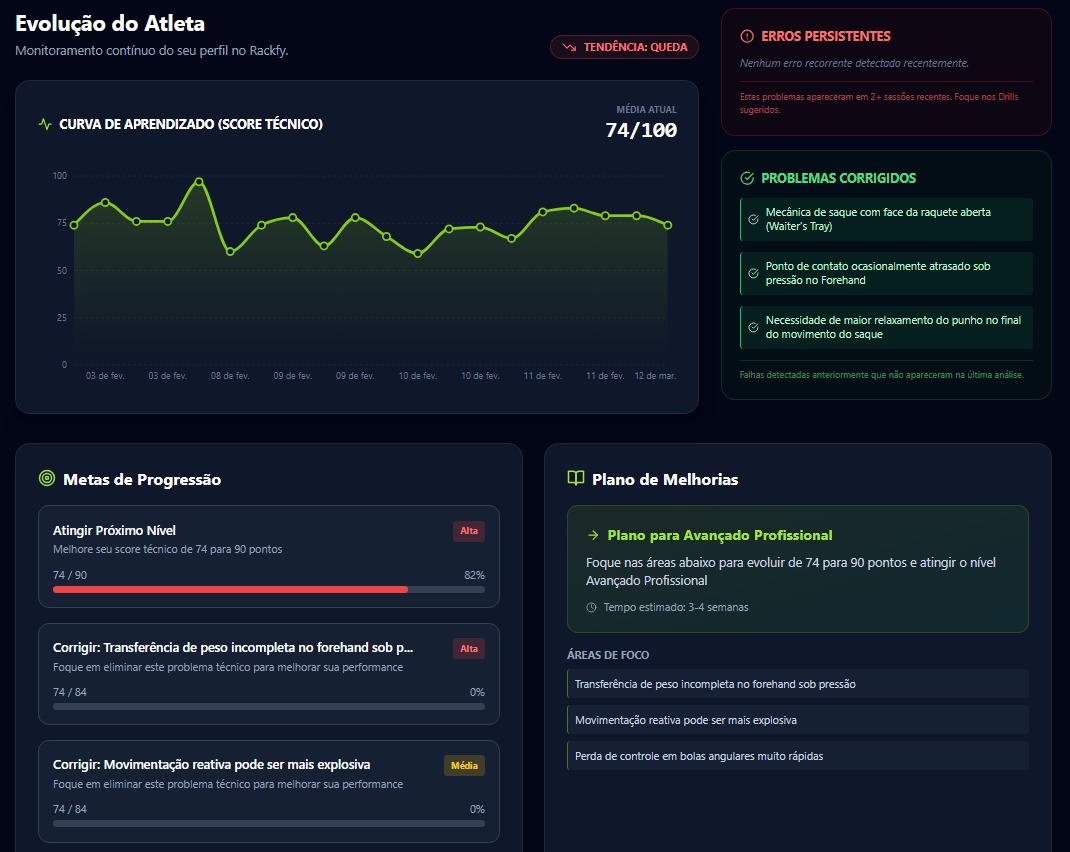Click the red 74 / 90 progress bar

tap(230, 590)
